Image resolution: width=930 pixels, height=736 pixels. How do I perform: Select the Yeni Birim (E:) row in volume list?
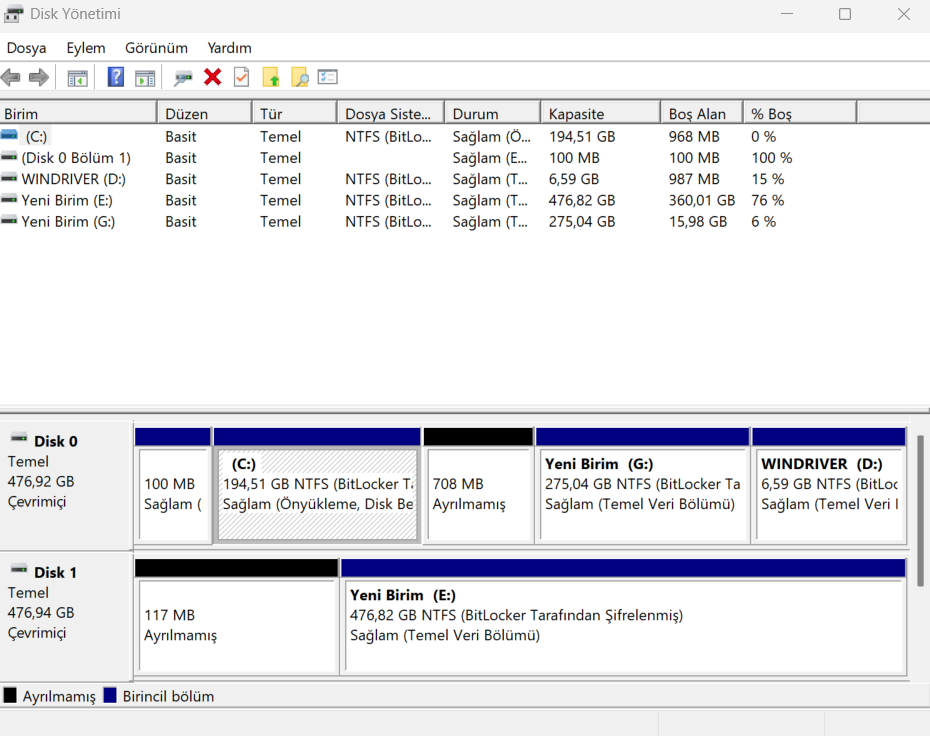pyautogui.click(x=428, y=200)
